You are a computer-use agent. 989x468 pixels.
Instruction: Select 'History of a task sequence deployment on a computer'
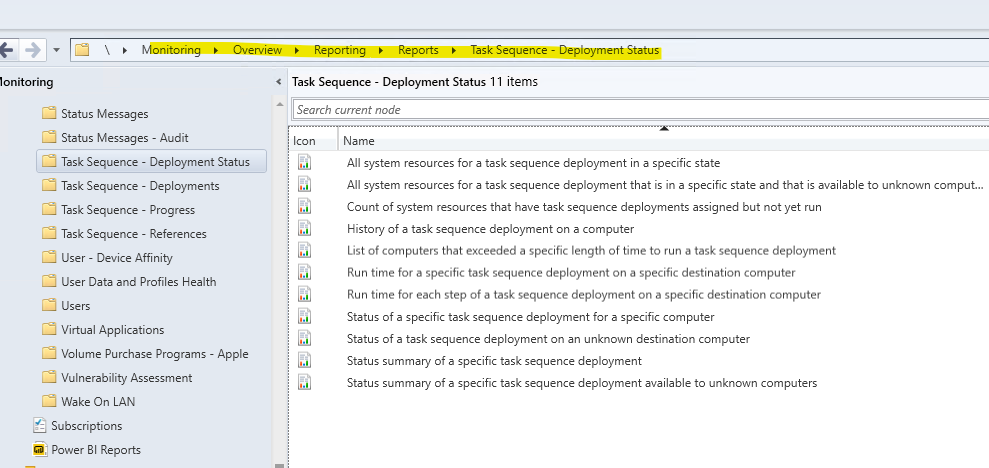(490, 229)
